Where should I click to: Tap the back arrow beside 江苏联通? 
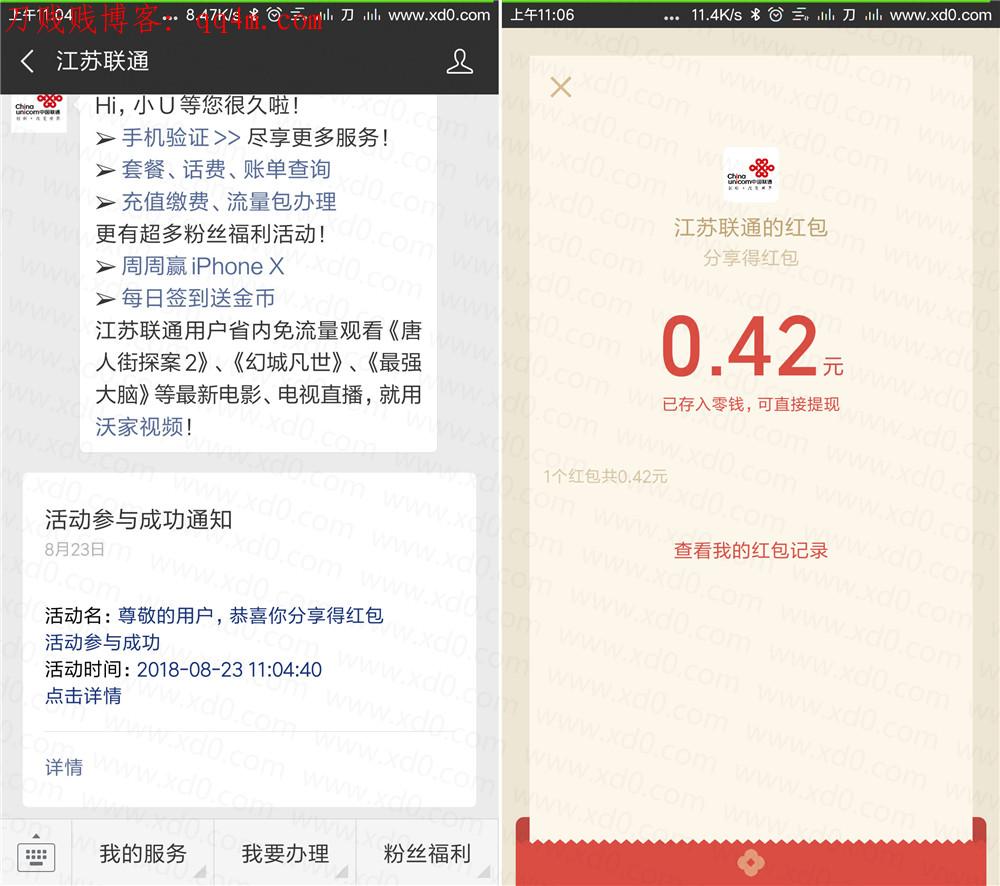coord(27,62)
